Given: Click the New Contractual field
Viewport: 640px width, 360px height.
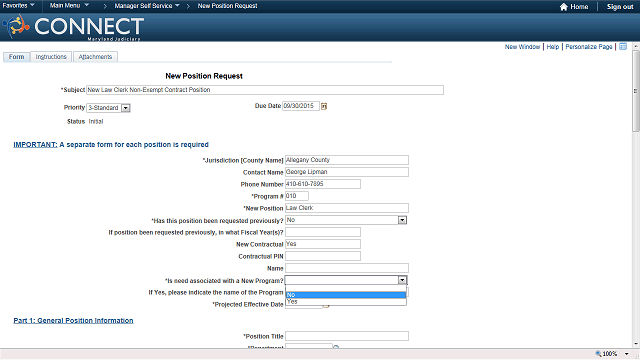Looking at the screenshot, I should pyautogui.click(x=323, y=244).
